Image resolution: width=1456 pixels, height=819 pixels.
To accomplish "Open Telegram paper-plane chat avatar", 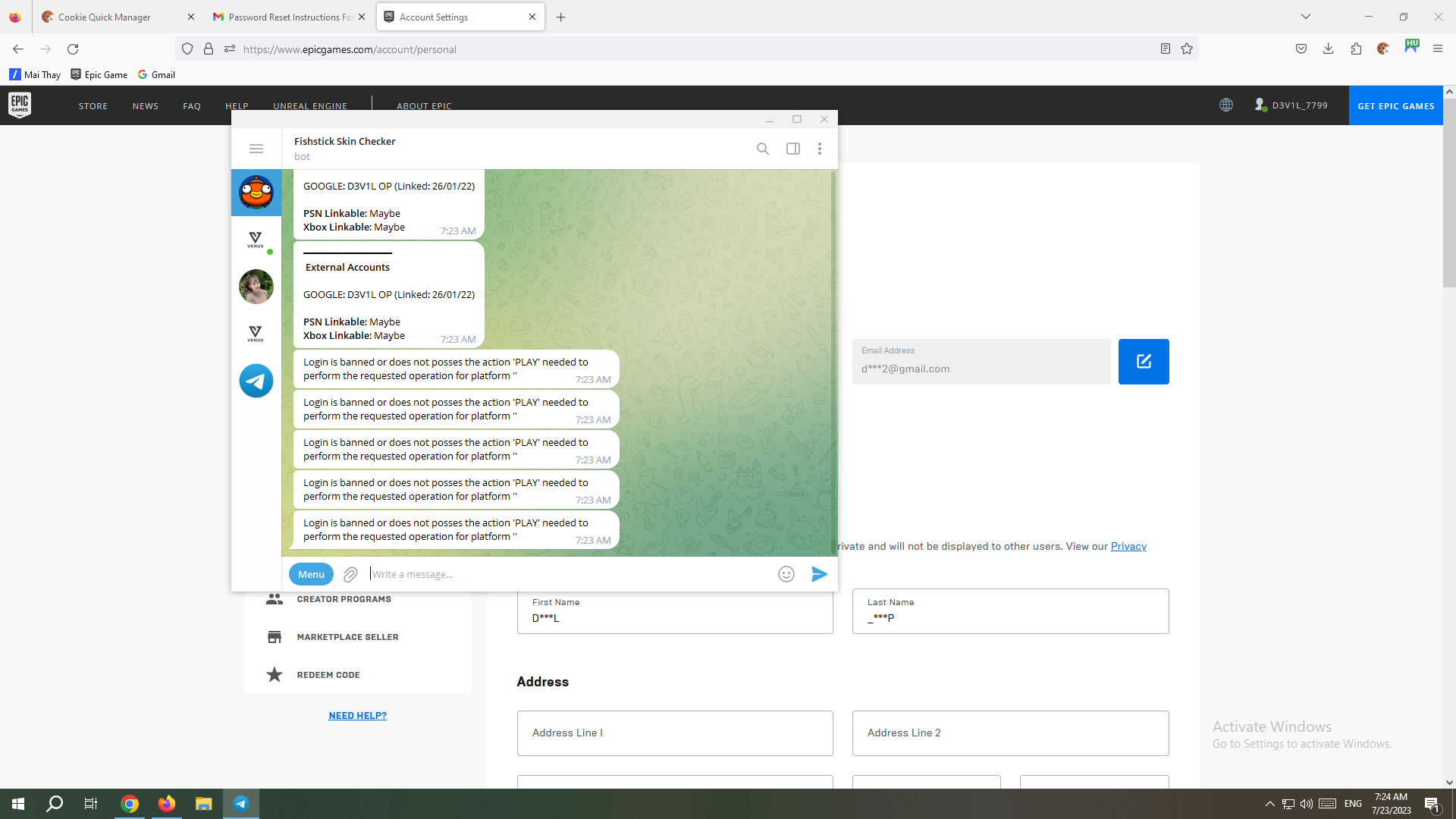I will [x=256, y=381].
